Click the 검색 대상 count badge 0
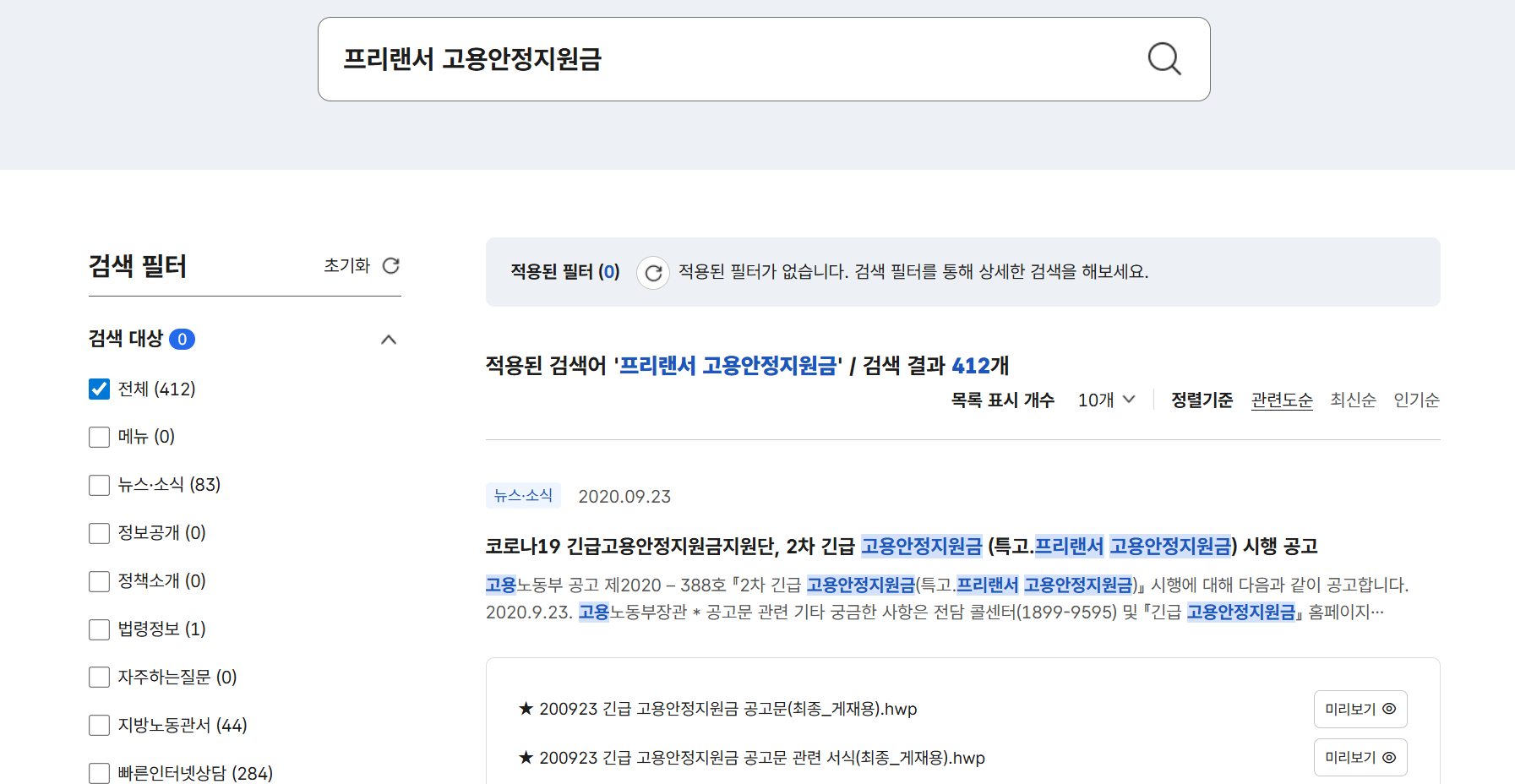This screenshot has height=784, width=1515. pos(182,339)
